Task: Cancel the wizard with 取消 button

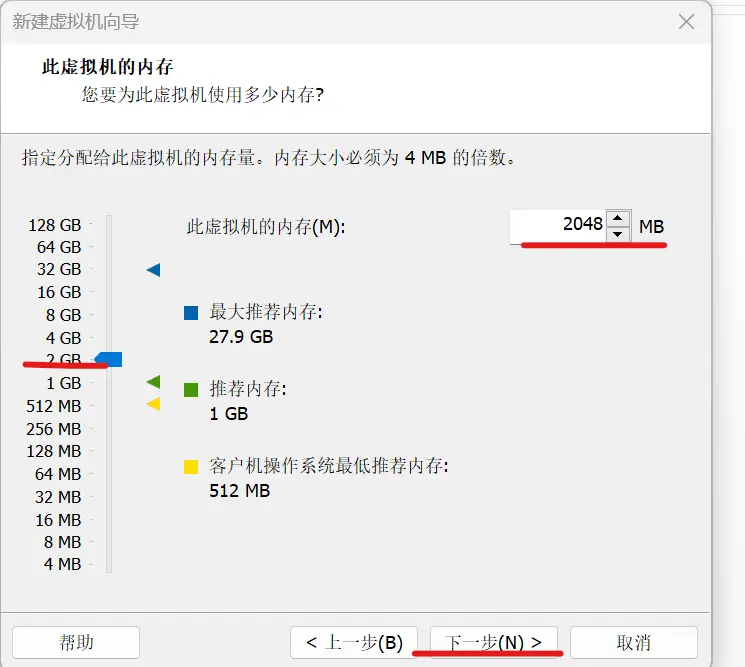Action: point(634,642)
